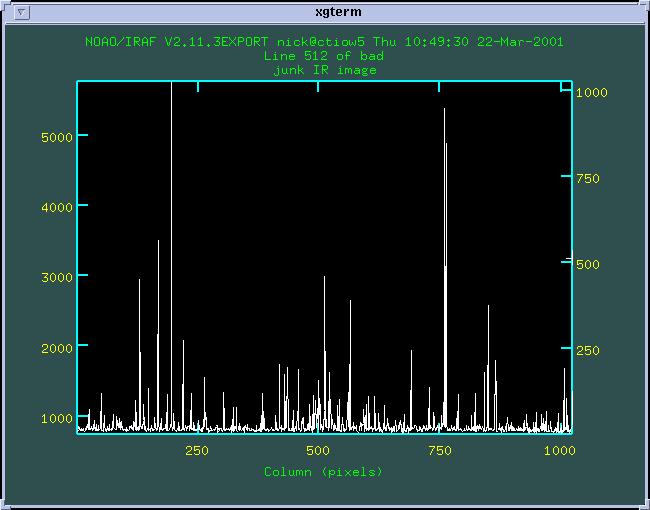Click the NOAO/IRAF V2.11.3EXPORT header line
This screenshot has width=650, height=510.
click(324, 42)
